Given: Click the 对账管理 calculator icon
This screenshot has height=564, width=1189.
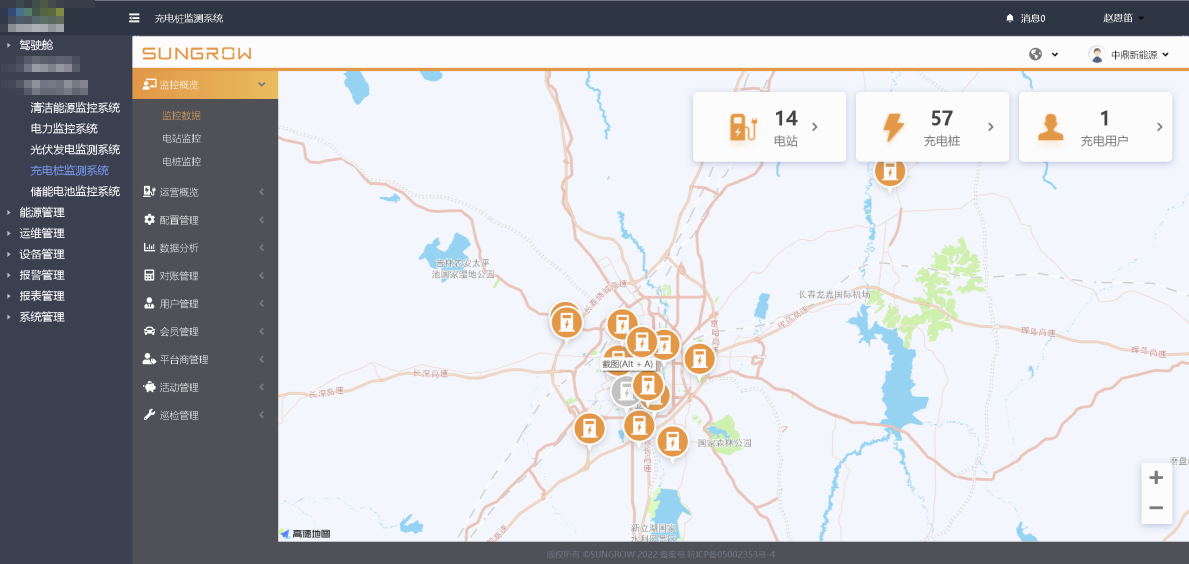Looking at the screenshot, I should click(149, 276).
